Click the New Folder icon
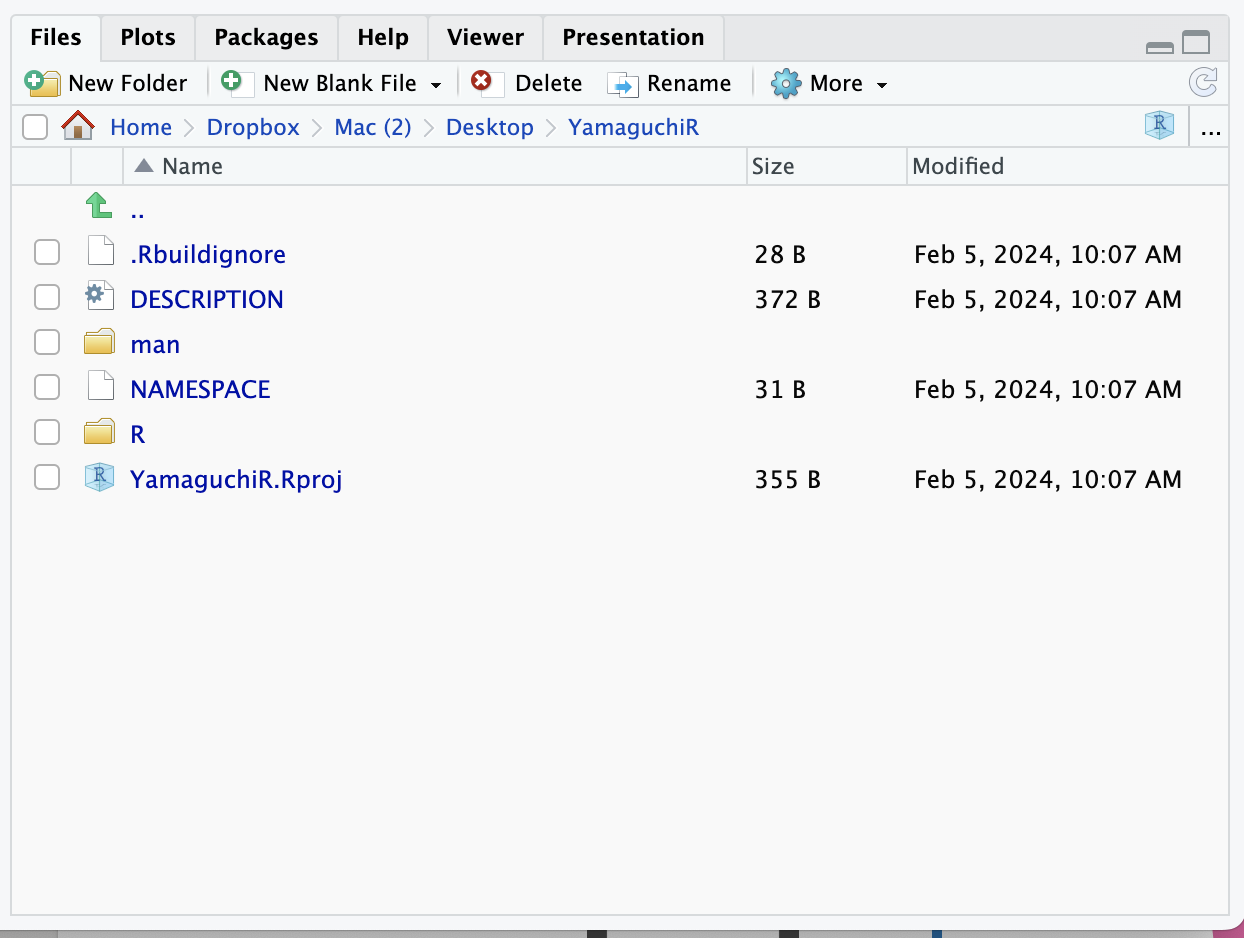Image resolution: width=1244 pixels, height=938 pixels. point(42,83)
